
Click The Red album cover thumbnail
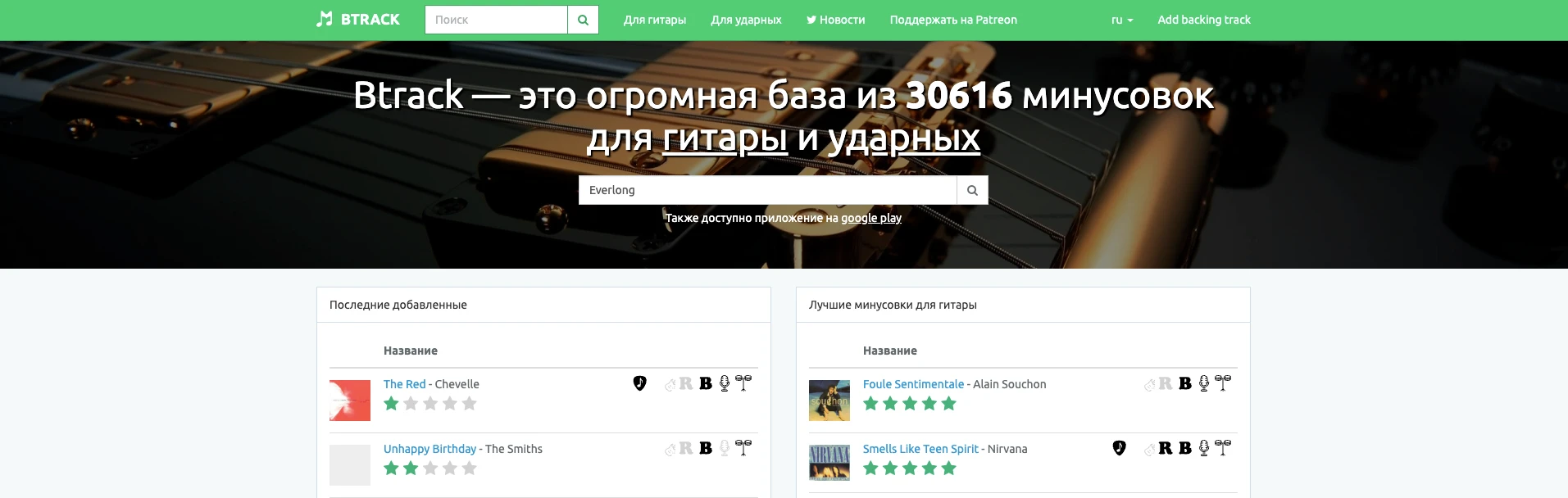click(x=350, y=401)
